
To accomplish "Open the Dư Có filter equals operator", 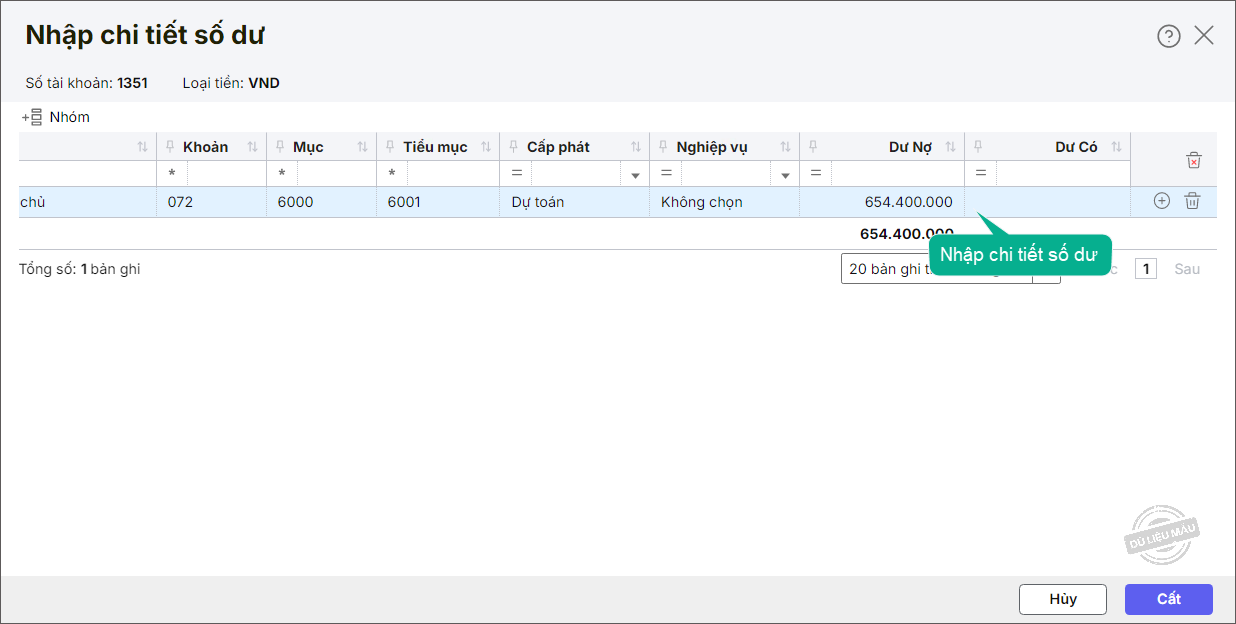I will (x=981, y=174).
